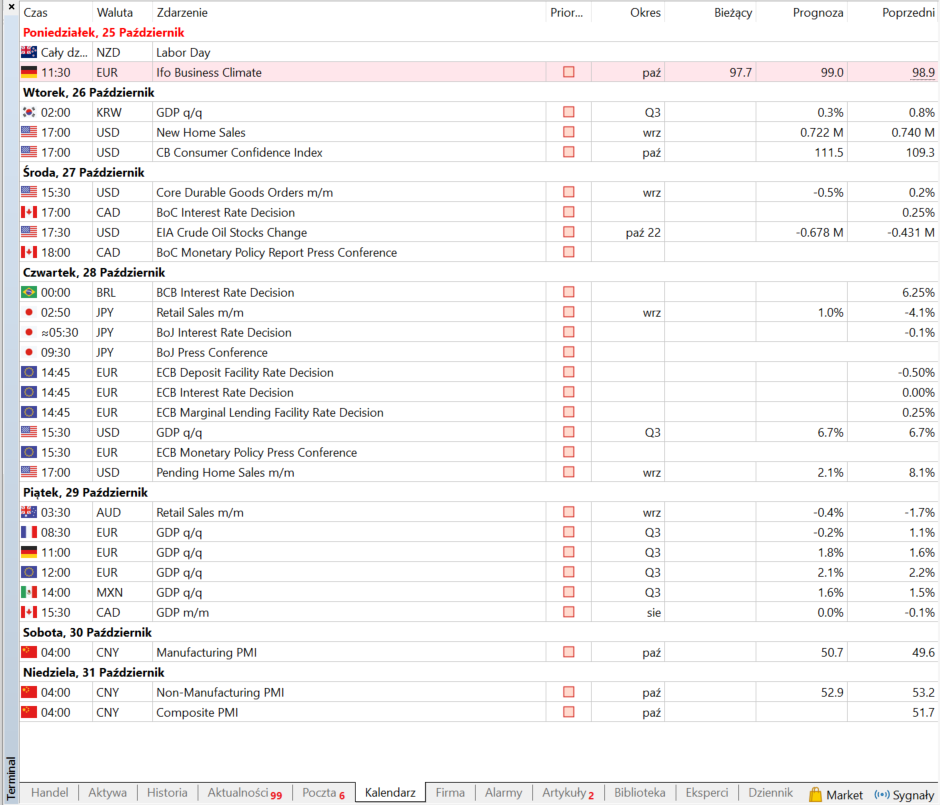Toggle priority box for BoC Interest Rate Decision
940x805 pixels.
tap(569, 212)
